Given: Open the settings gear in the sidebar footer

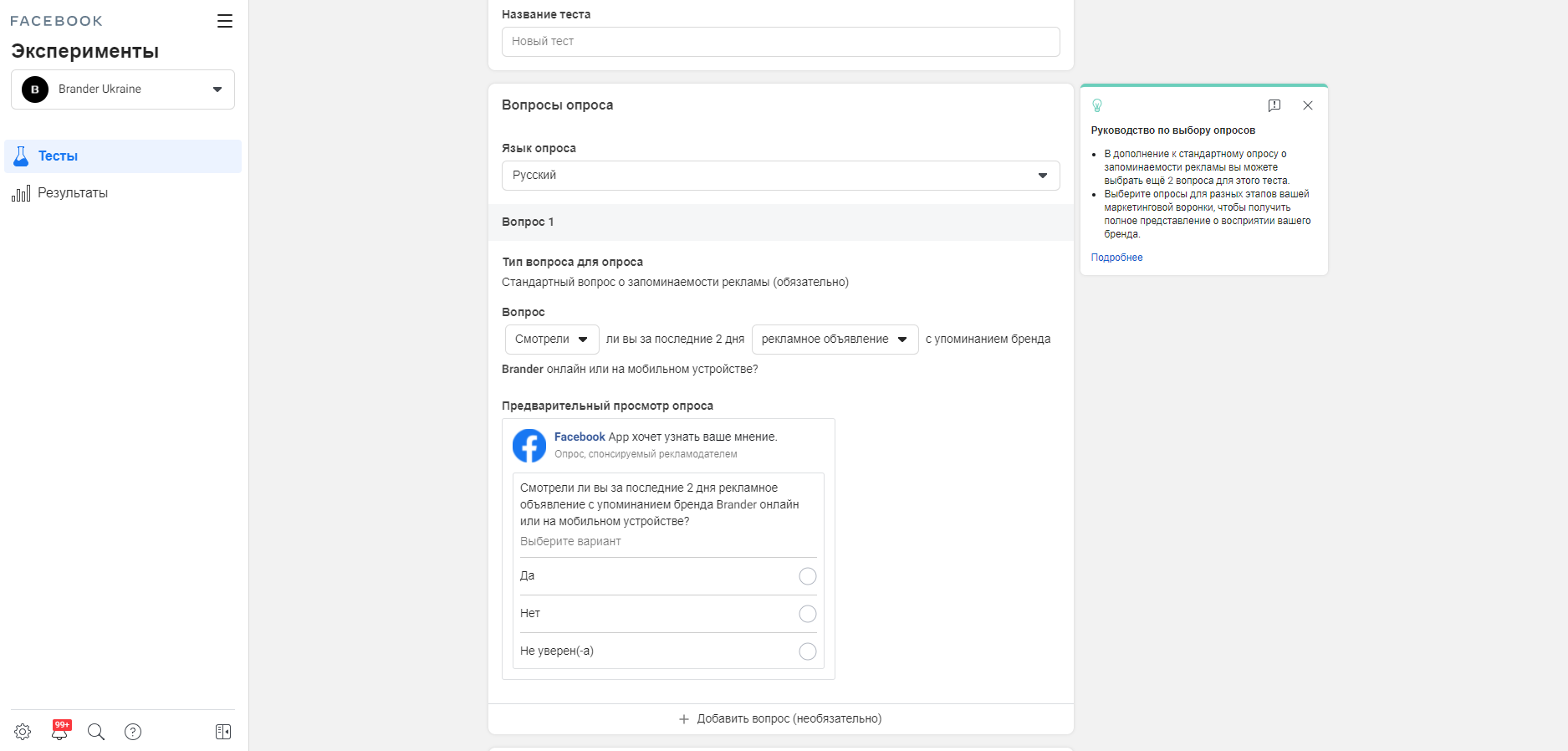Looking at the screenshot, I should 23,732.
